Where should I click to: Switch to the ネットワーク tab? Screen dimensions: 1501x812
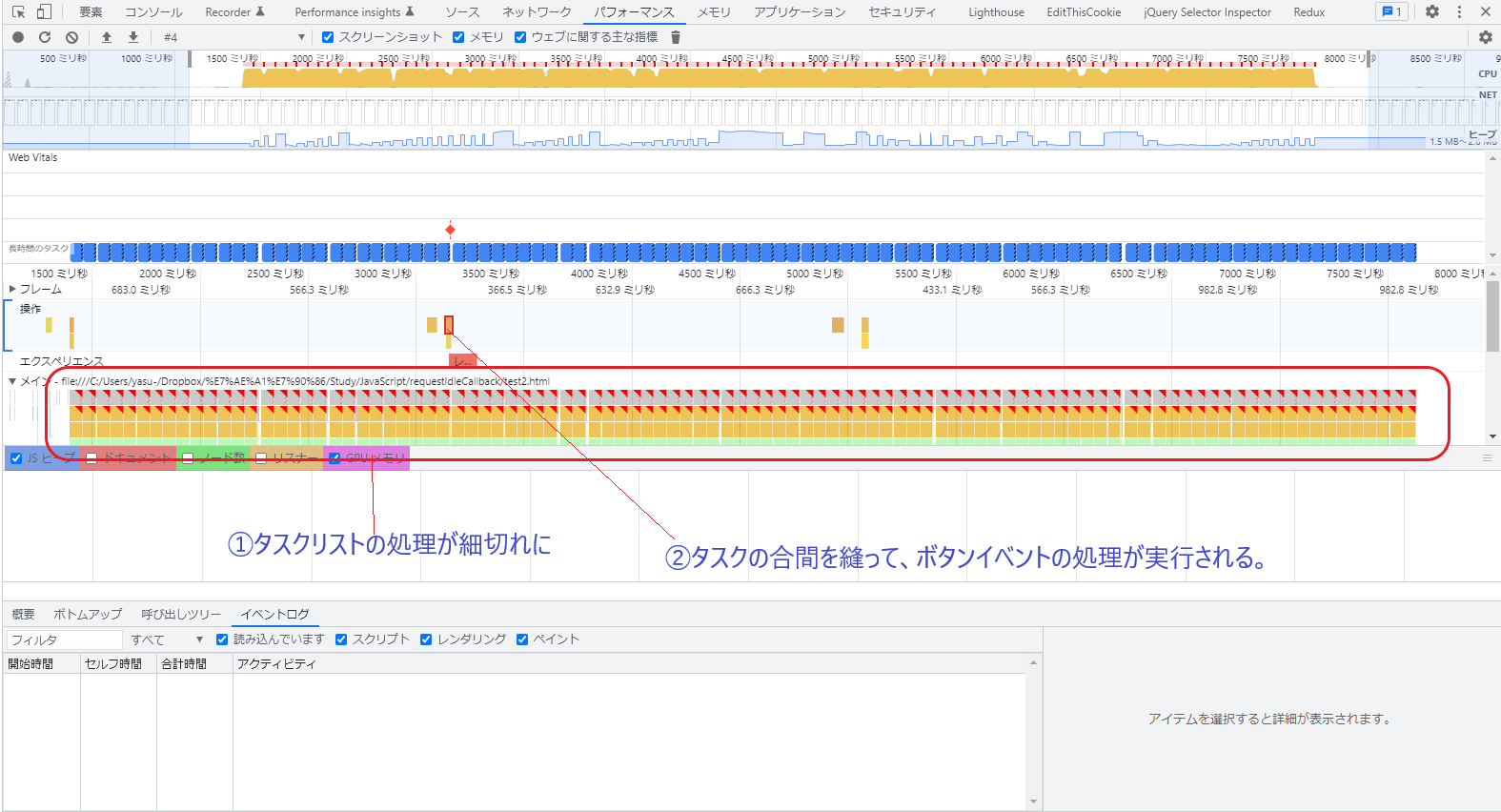coord(537,12)
